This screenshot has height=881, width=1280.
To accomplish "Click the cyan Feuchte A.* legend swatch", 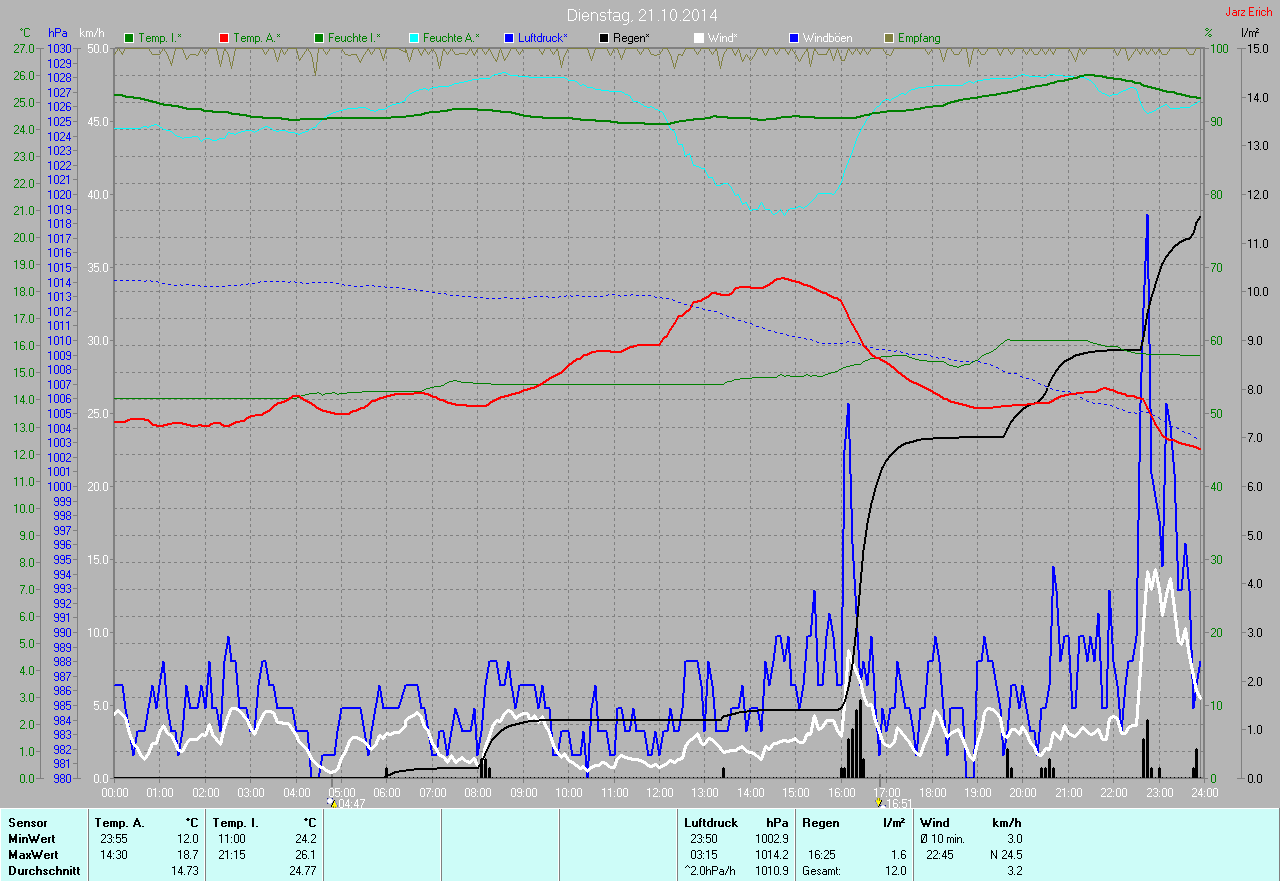I will click(415, 38).
